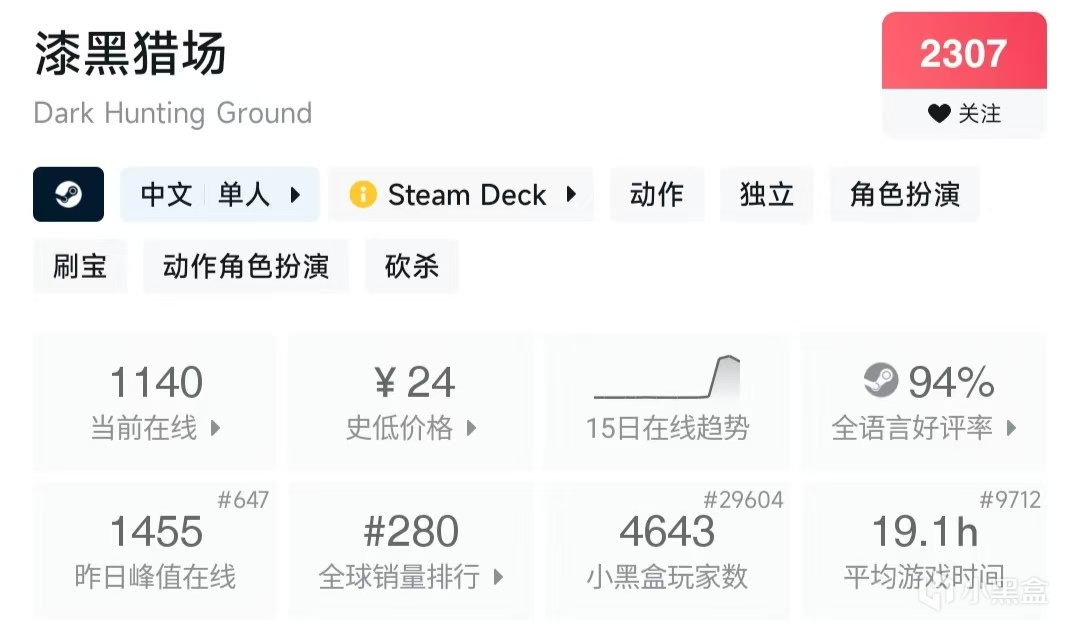Toggle the 关注 follow button
The height and width of the screenshot is (627, 1080).
tap(964, 113)
